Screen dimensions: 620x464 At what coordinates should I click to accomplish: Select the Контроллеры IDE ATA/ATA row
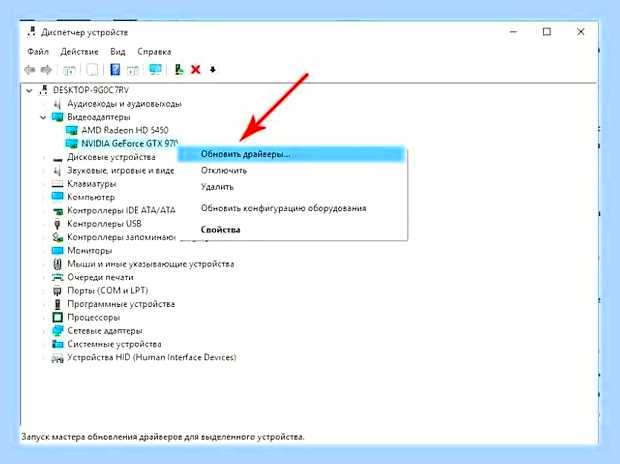pyautogui.click(x=121, y=210)
